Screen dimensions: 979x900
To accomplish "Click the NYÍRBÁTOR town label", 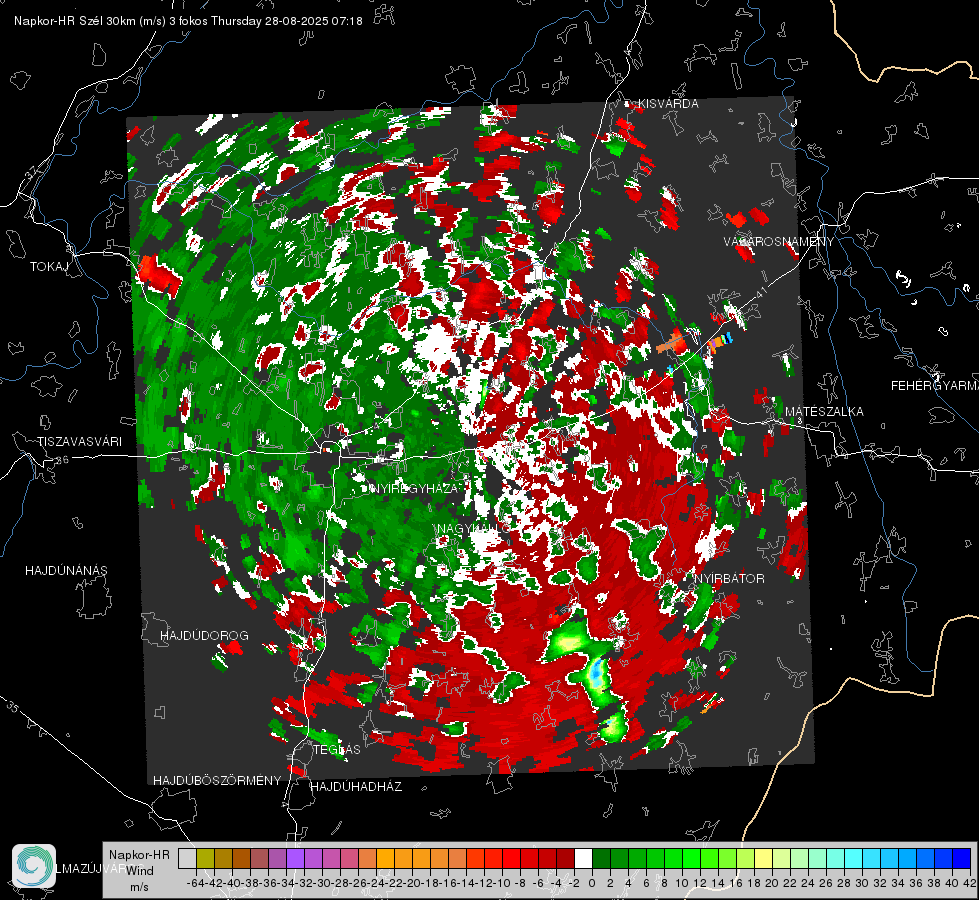I will tap(729, 579).
